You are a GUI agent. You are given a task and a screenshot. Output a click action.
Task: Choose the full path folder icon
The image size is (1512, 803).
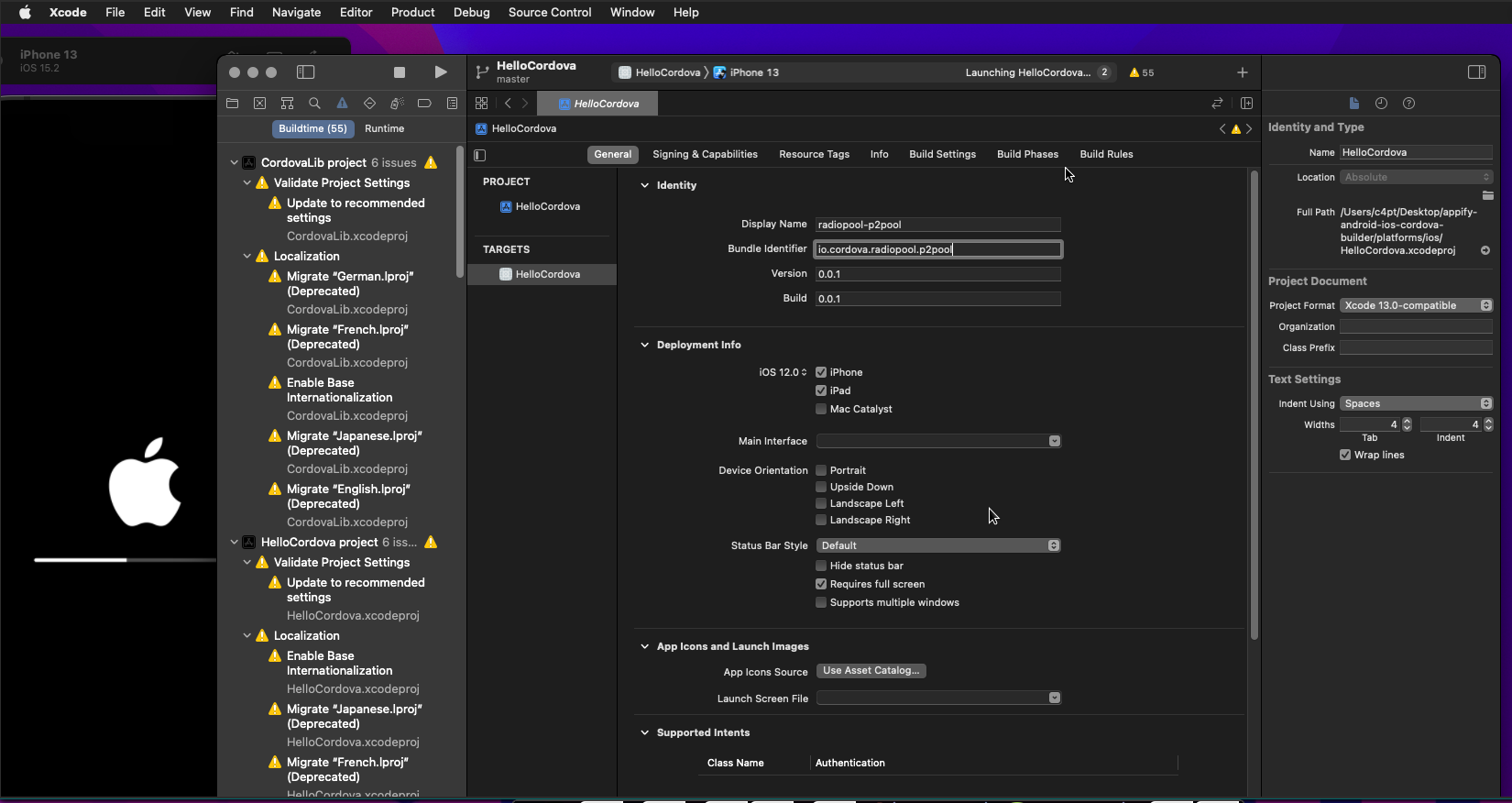(x=1488, y=195)
